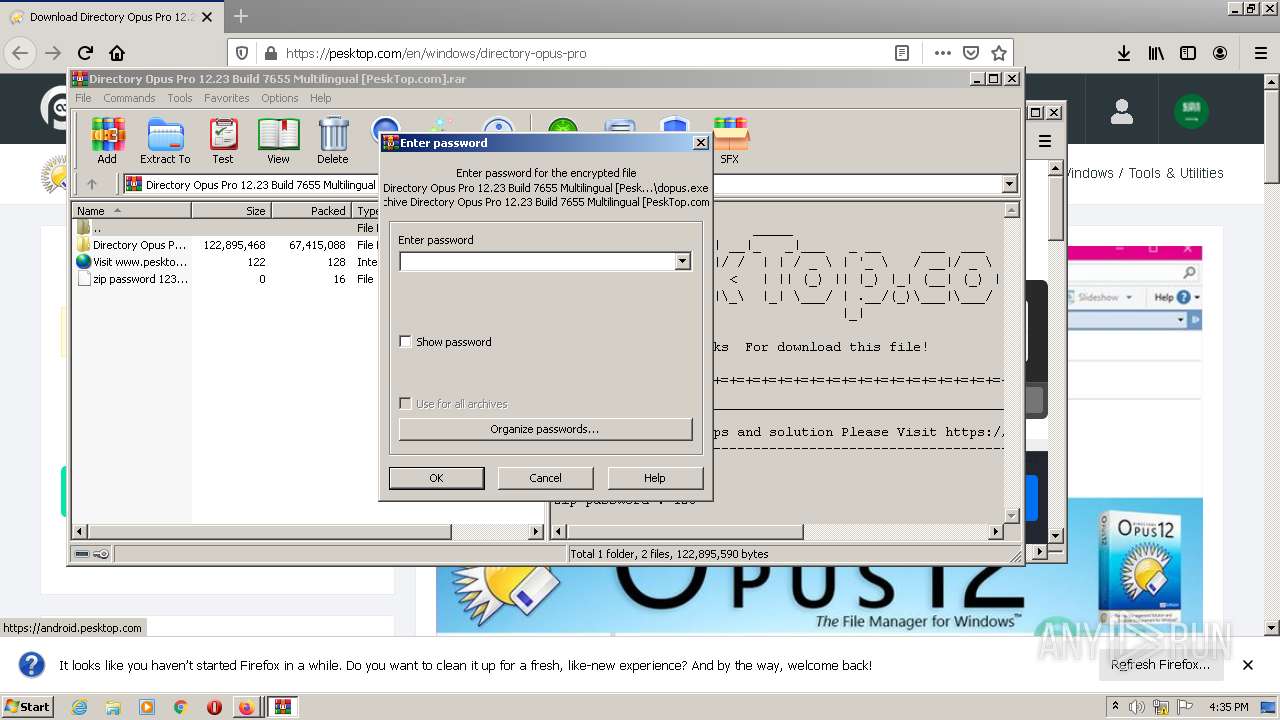Toggle Firefox reader view icon

pos(901,53)
